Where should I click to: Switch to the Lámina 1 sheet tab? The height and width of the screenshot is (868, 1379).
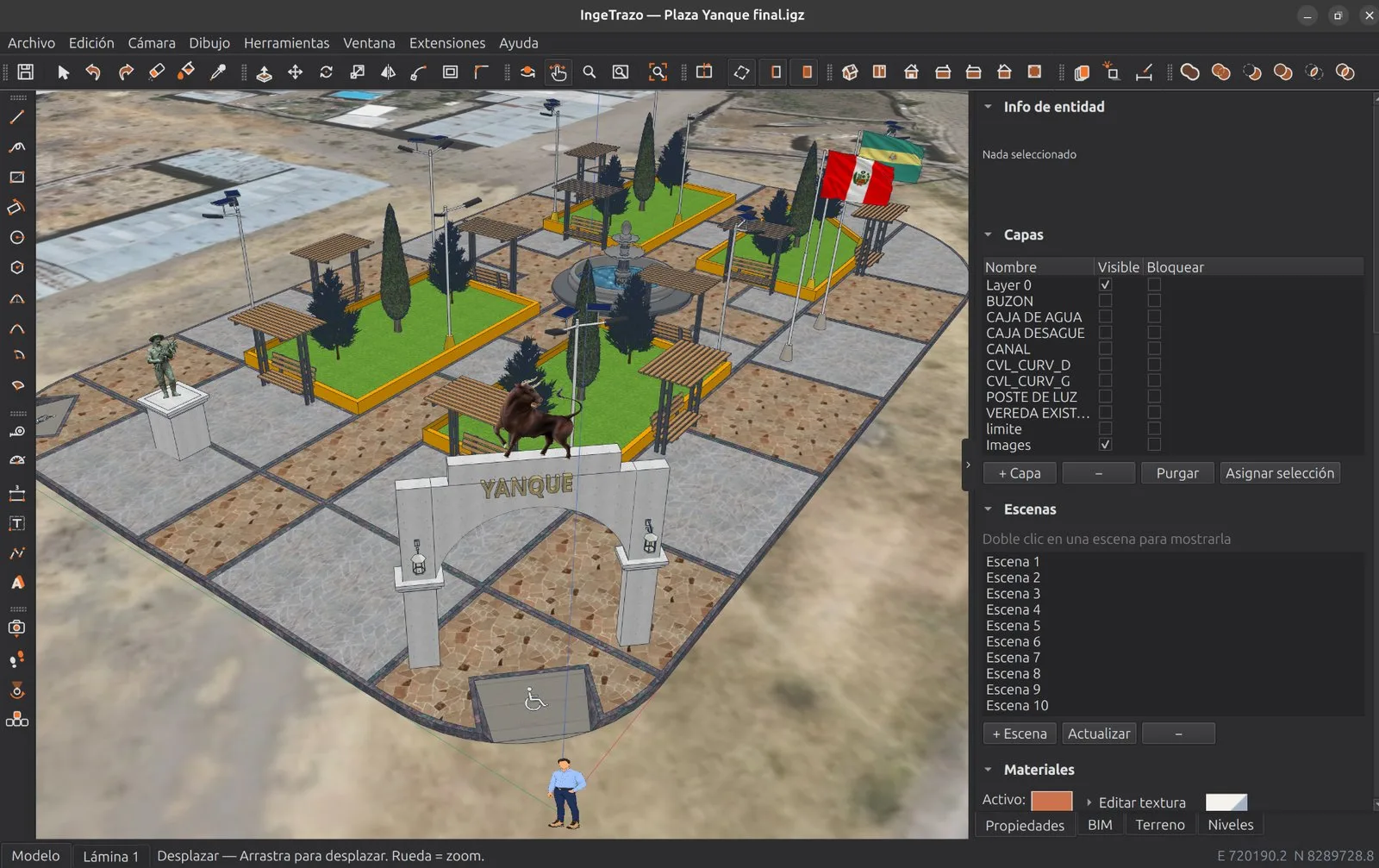pos(110,856)
